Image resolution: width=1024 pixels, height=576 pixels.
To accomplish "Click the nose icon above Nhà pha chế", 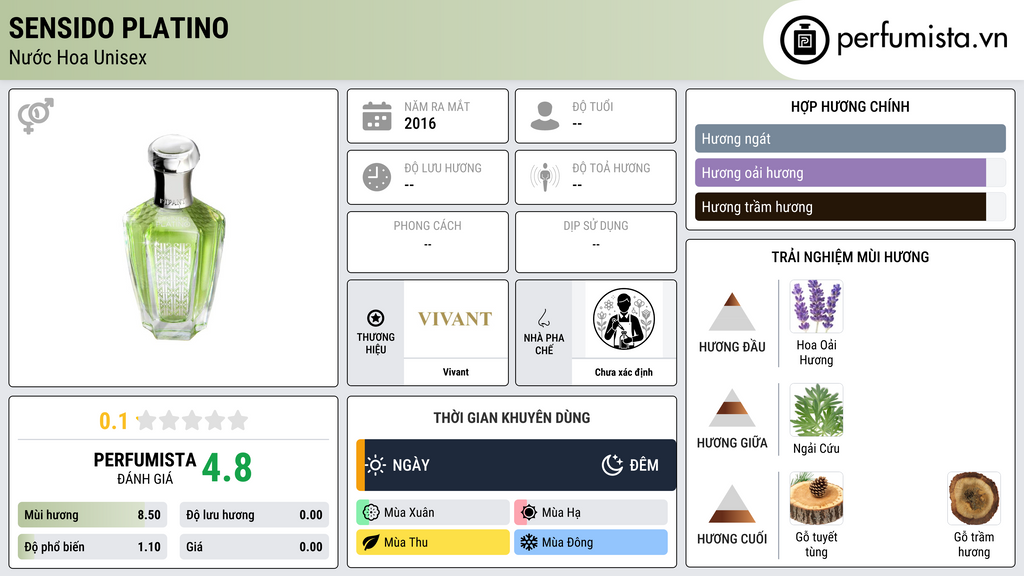I will tap(543, 318).
